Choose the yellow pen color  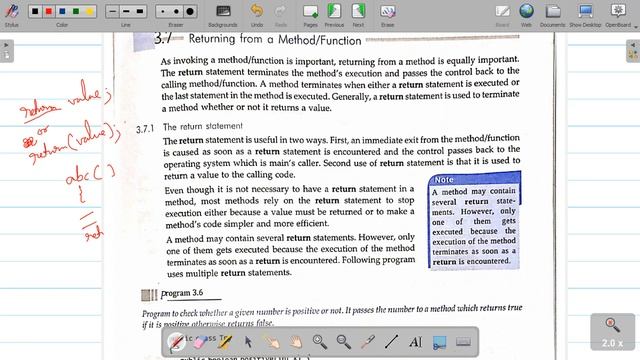tap(89, 11)
